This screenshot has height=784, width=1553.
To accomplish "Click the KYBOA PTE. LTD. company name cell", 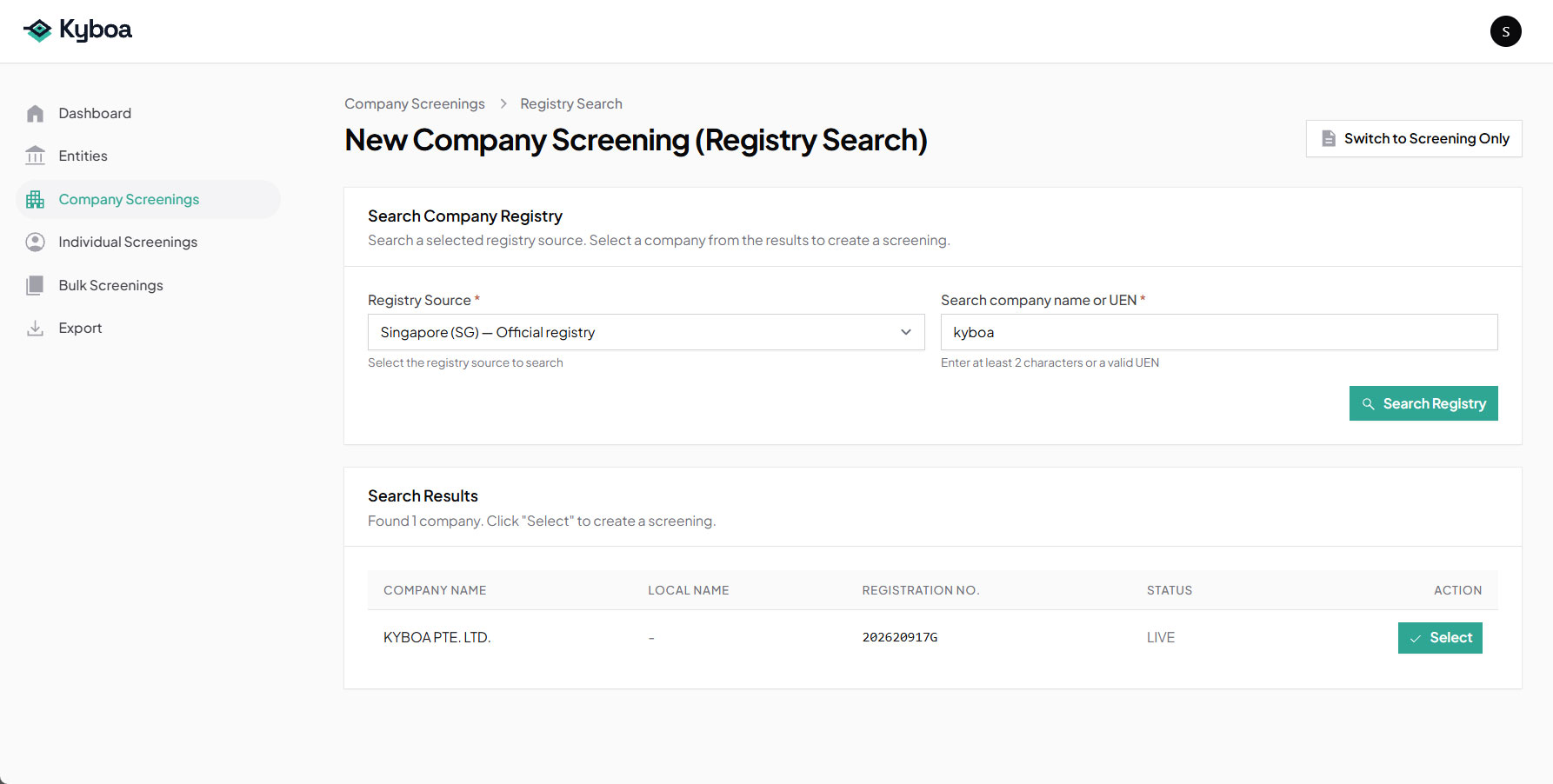I will (437, 637).
